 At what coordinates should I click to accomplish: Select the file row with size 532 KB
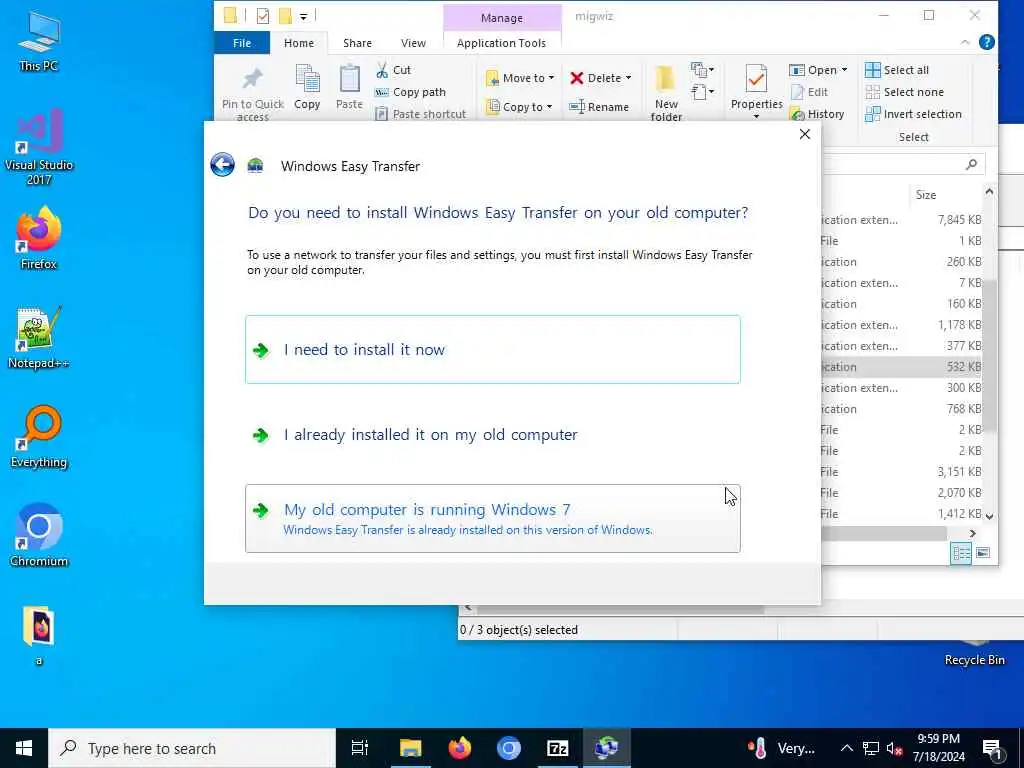click(x=902, y=367)
